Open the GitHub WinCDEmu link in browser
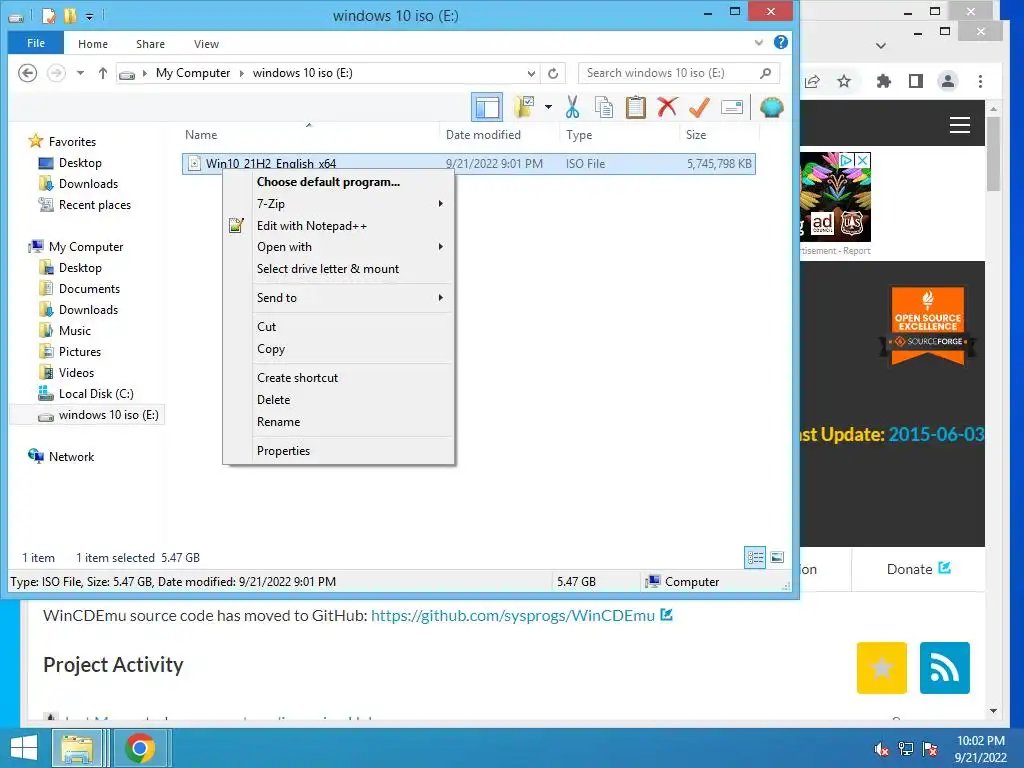 [513, 615]
